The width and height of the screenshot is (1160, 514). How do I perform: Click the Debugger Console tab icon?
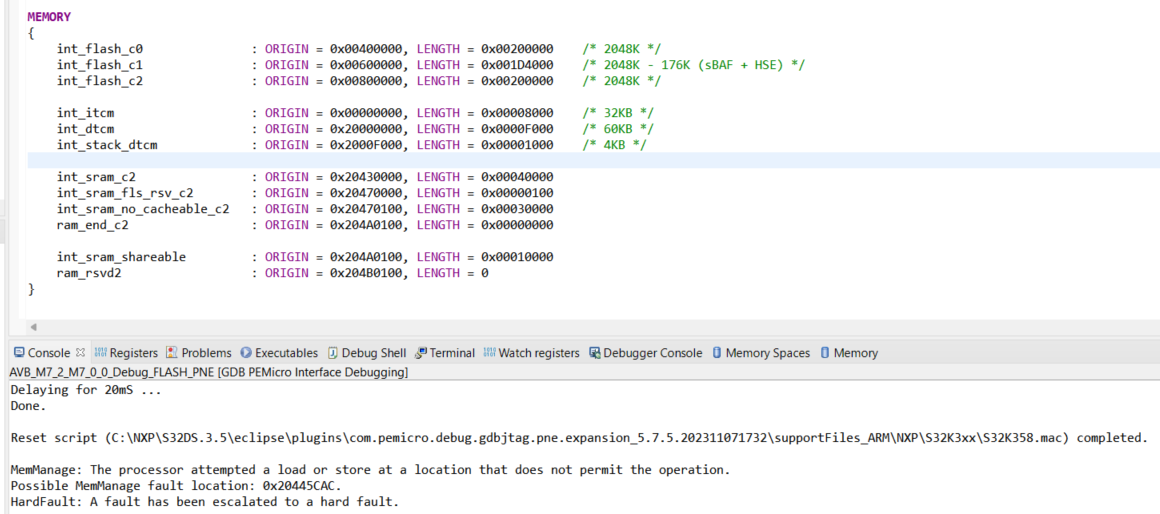pyautogui.click(x=595, y=353)
